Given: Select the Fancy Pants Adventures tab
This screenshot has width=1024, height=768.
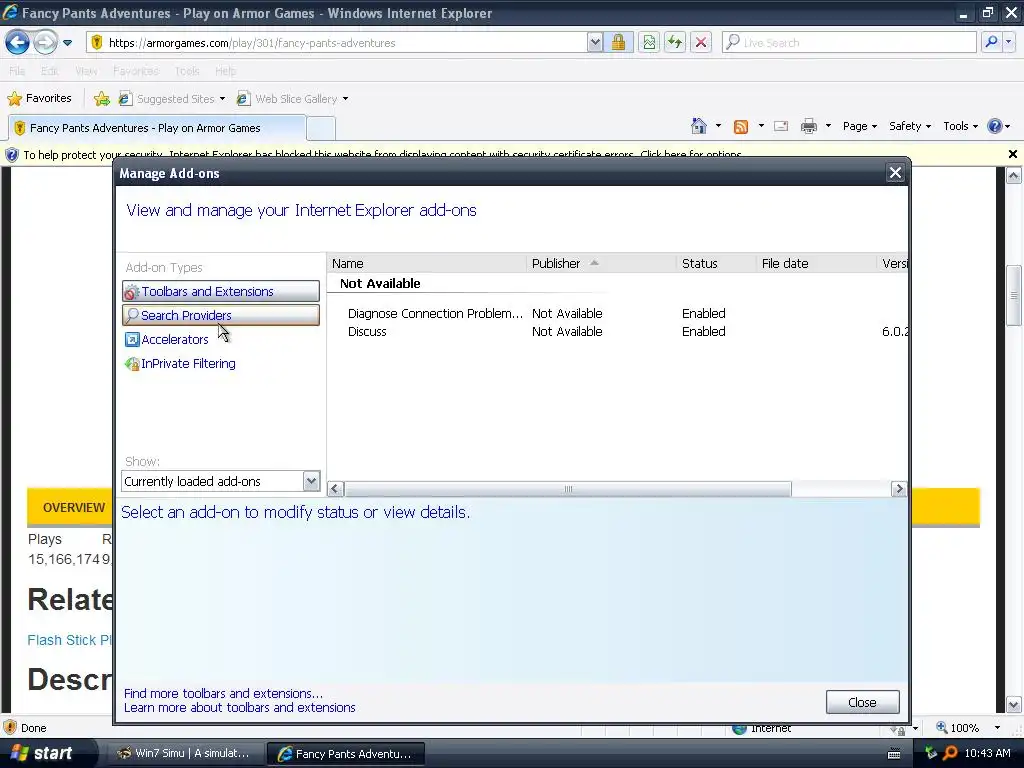Looking at the screenshot, I should pyautogui.click(x=157, y=128).
